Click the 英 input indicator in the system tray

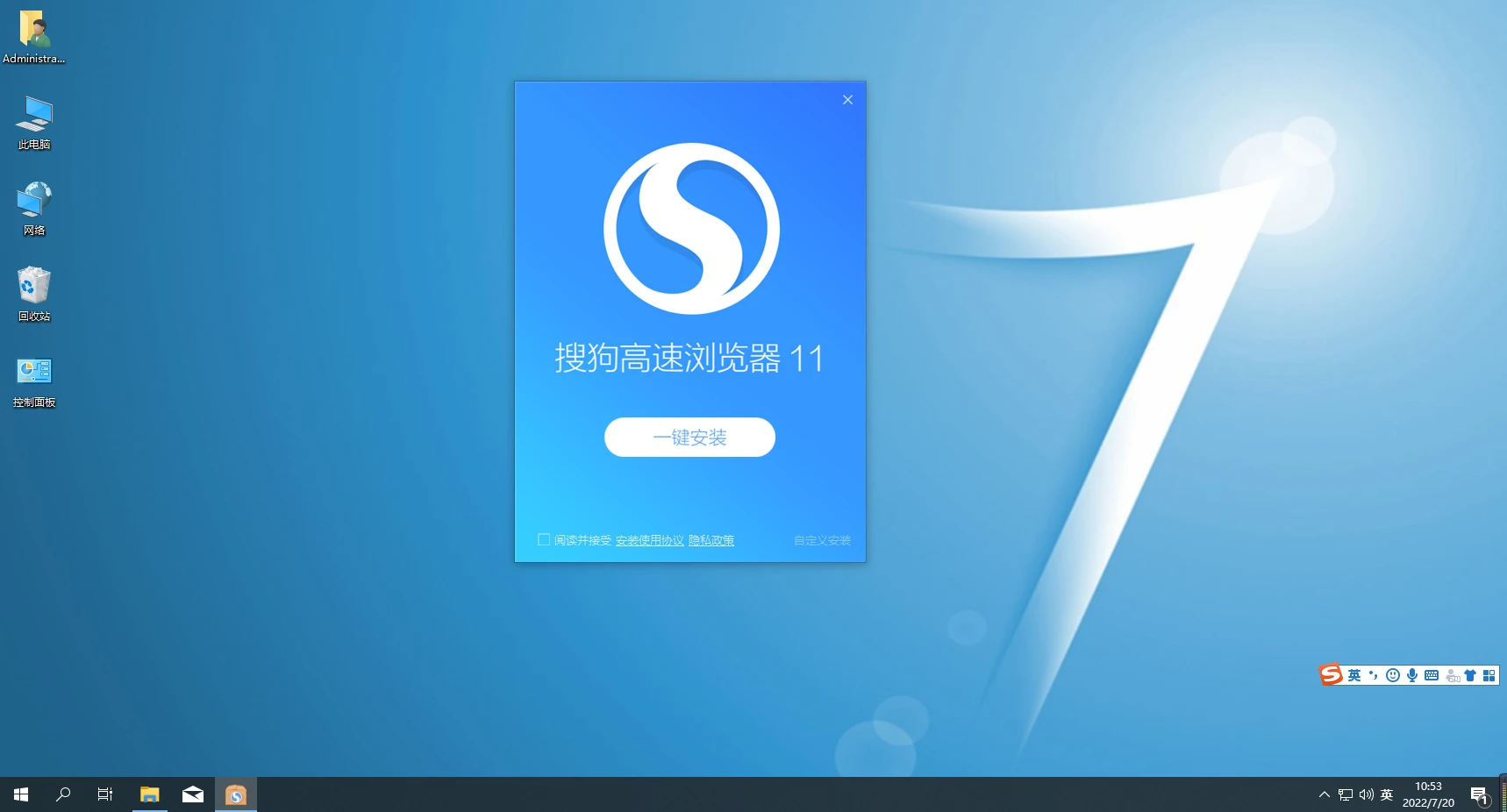[x=1387, y=794]
